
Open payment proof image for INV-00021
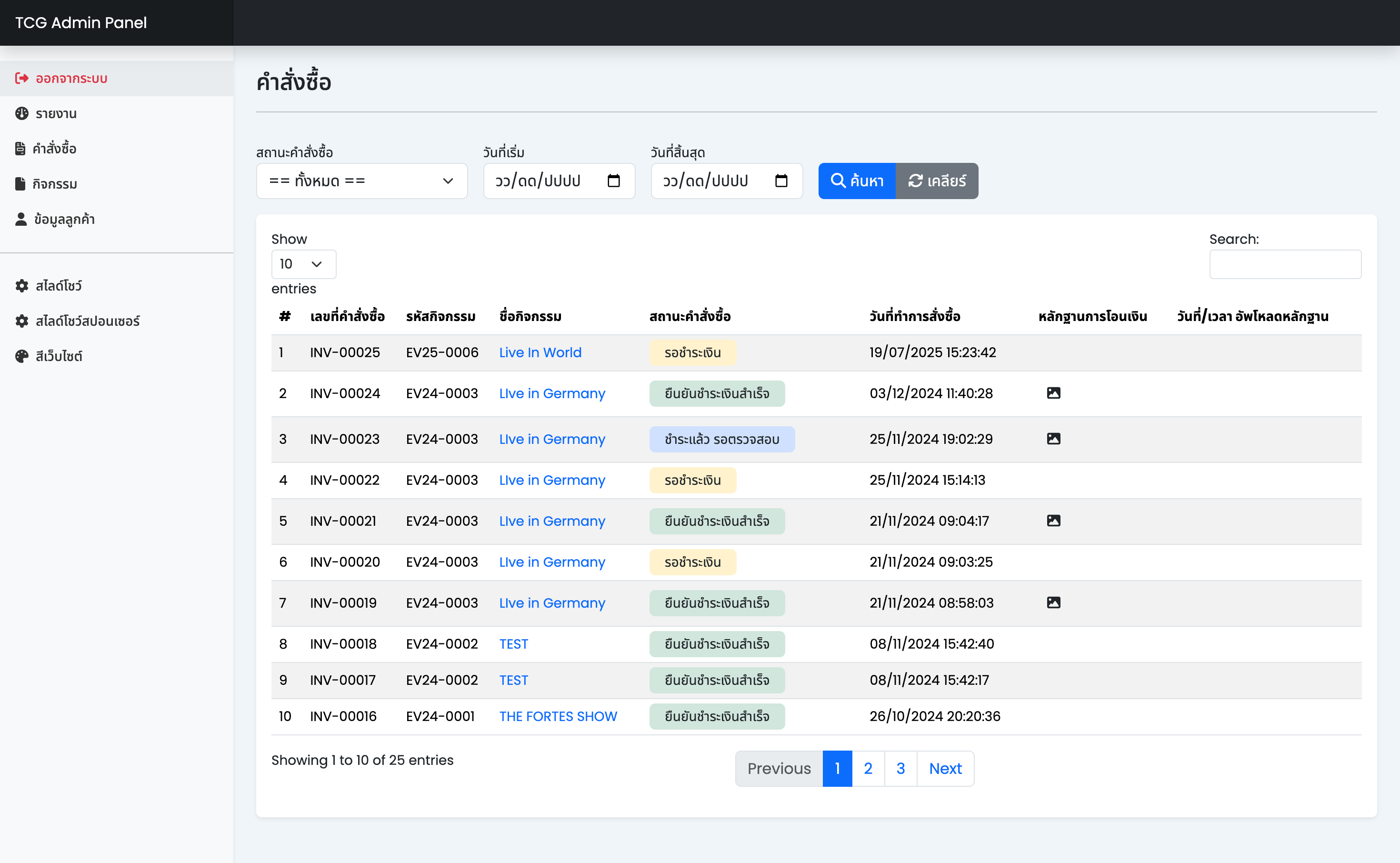point(1053,521)
